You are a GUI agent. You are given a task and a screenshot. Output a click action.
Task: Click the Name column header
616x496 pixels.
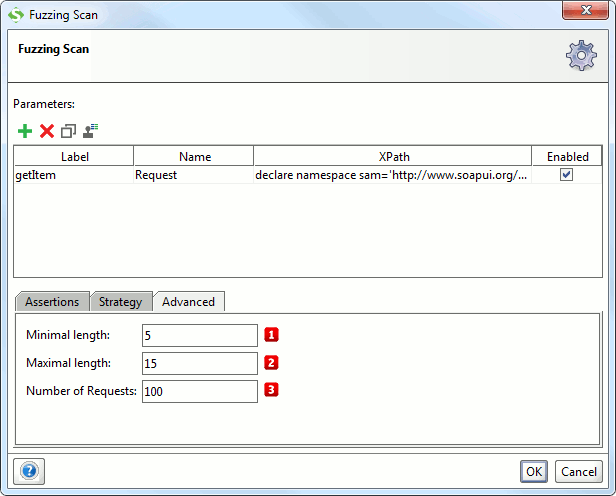point(194,156)
